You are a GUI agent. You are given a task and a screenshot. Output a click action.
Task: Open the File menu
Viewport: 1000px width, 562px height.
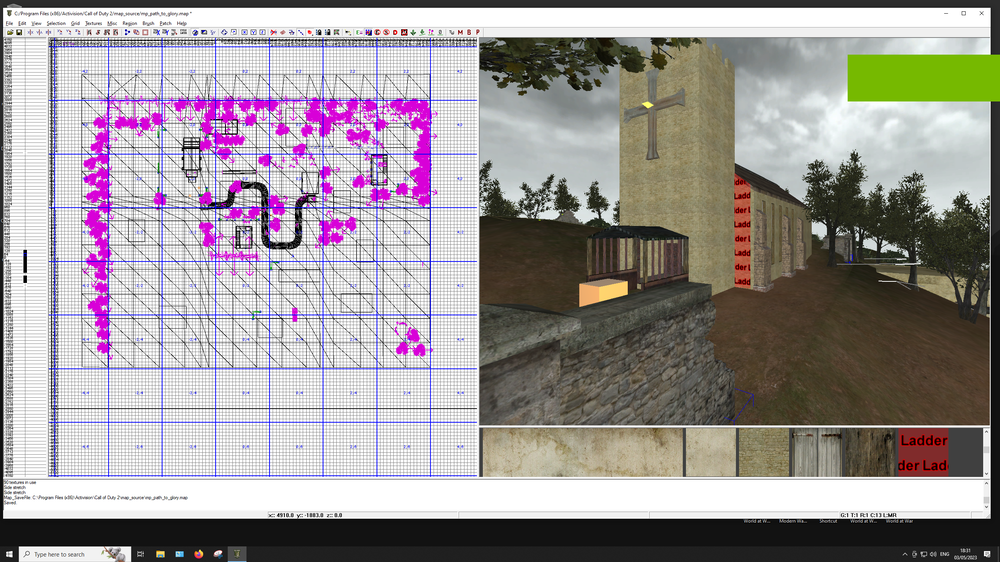coord(9,23)
